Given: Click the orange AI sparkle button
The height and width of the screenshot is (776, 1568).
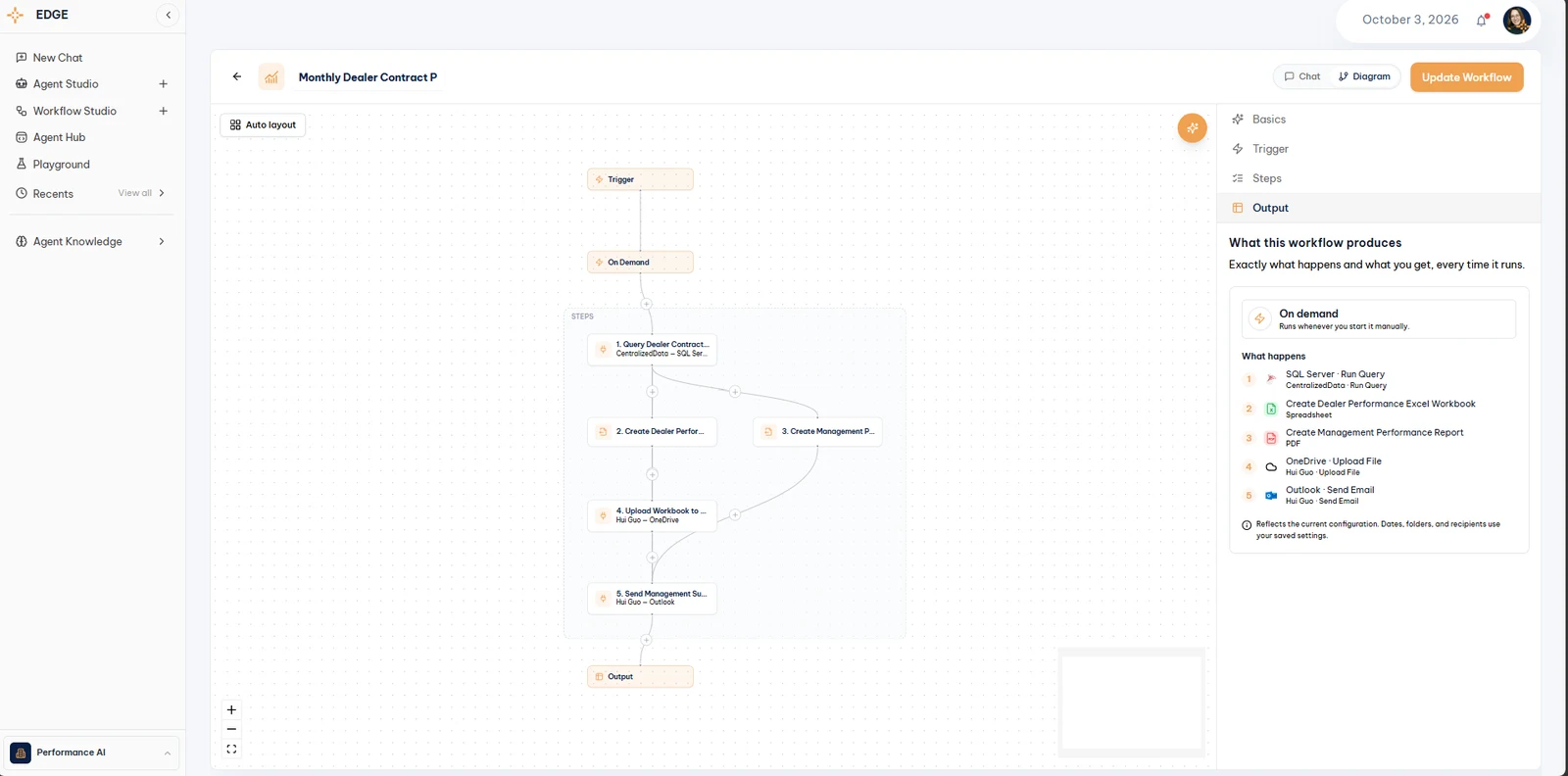Looking at the screenshot, I should click(1192, 127).
